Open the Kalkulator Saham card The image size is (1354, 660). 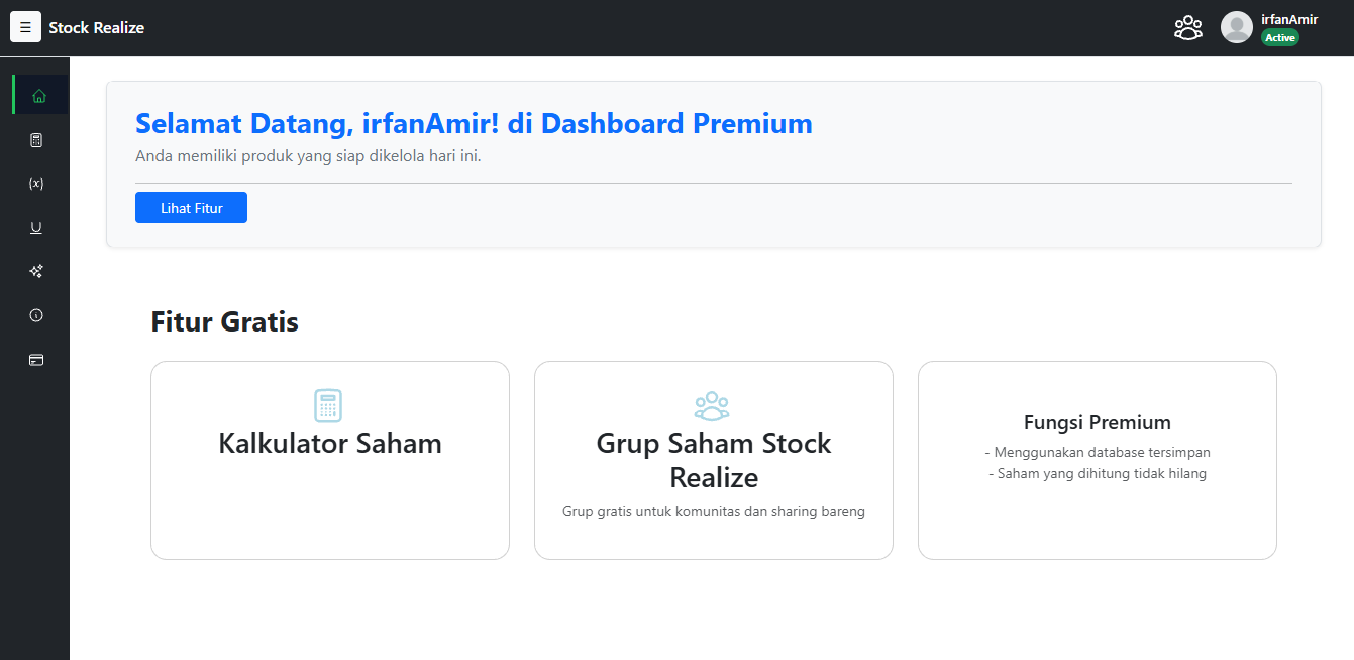(330, 460)
